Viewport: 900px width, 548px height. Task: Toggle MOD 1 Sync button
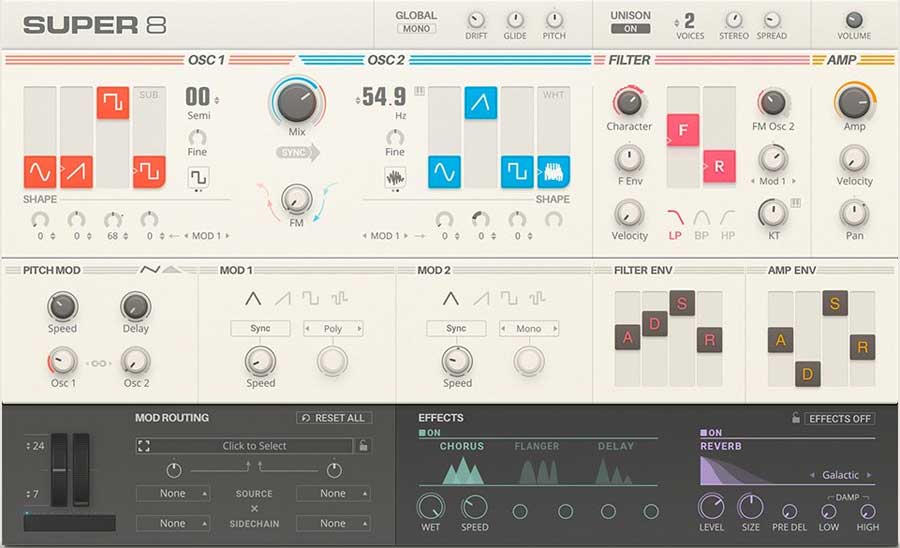[x=260, y=328]
